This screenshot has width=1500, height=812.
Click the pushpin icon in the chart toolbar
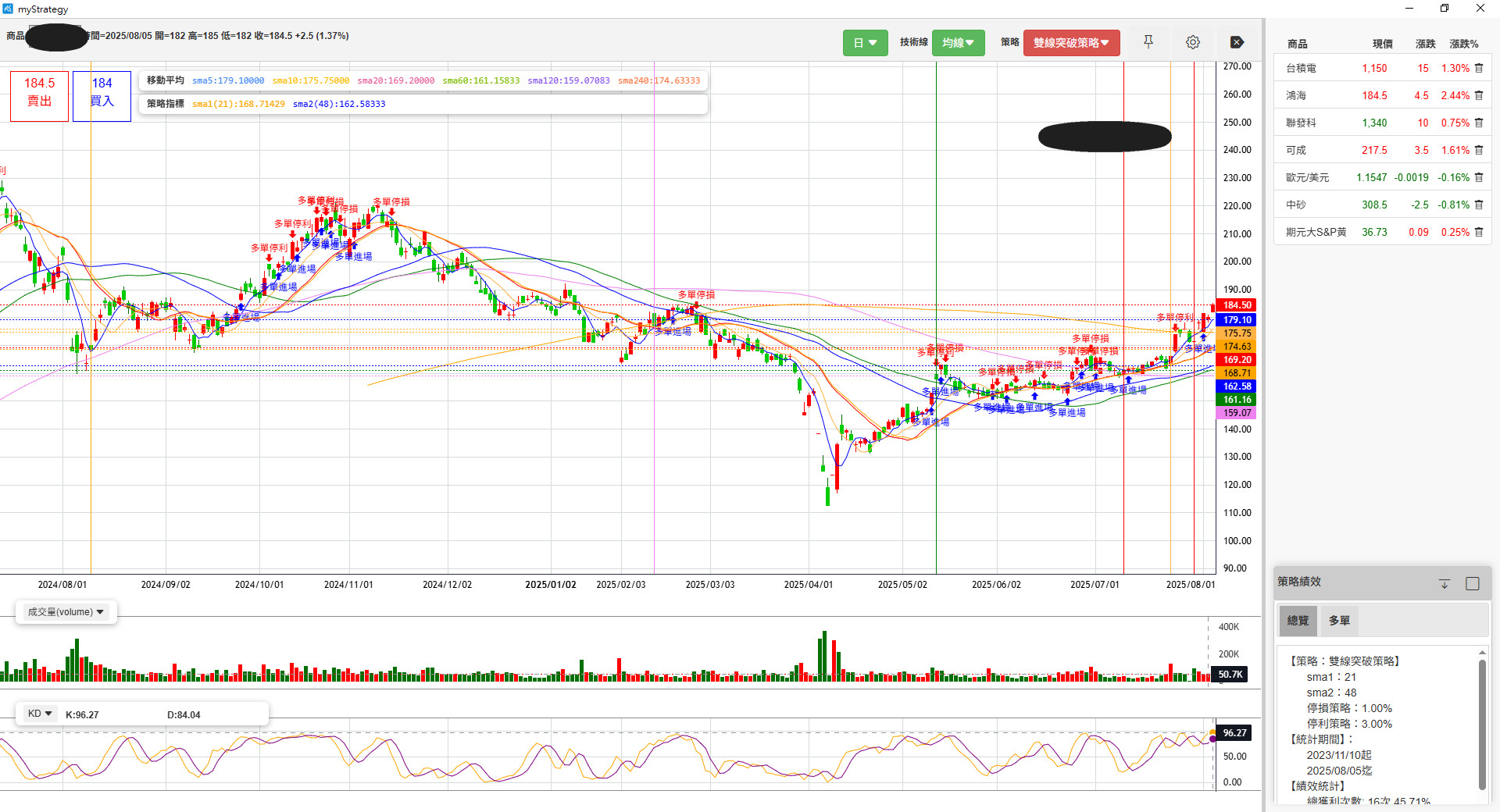click(1148, 42)
